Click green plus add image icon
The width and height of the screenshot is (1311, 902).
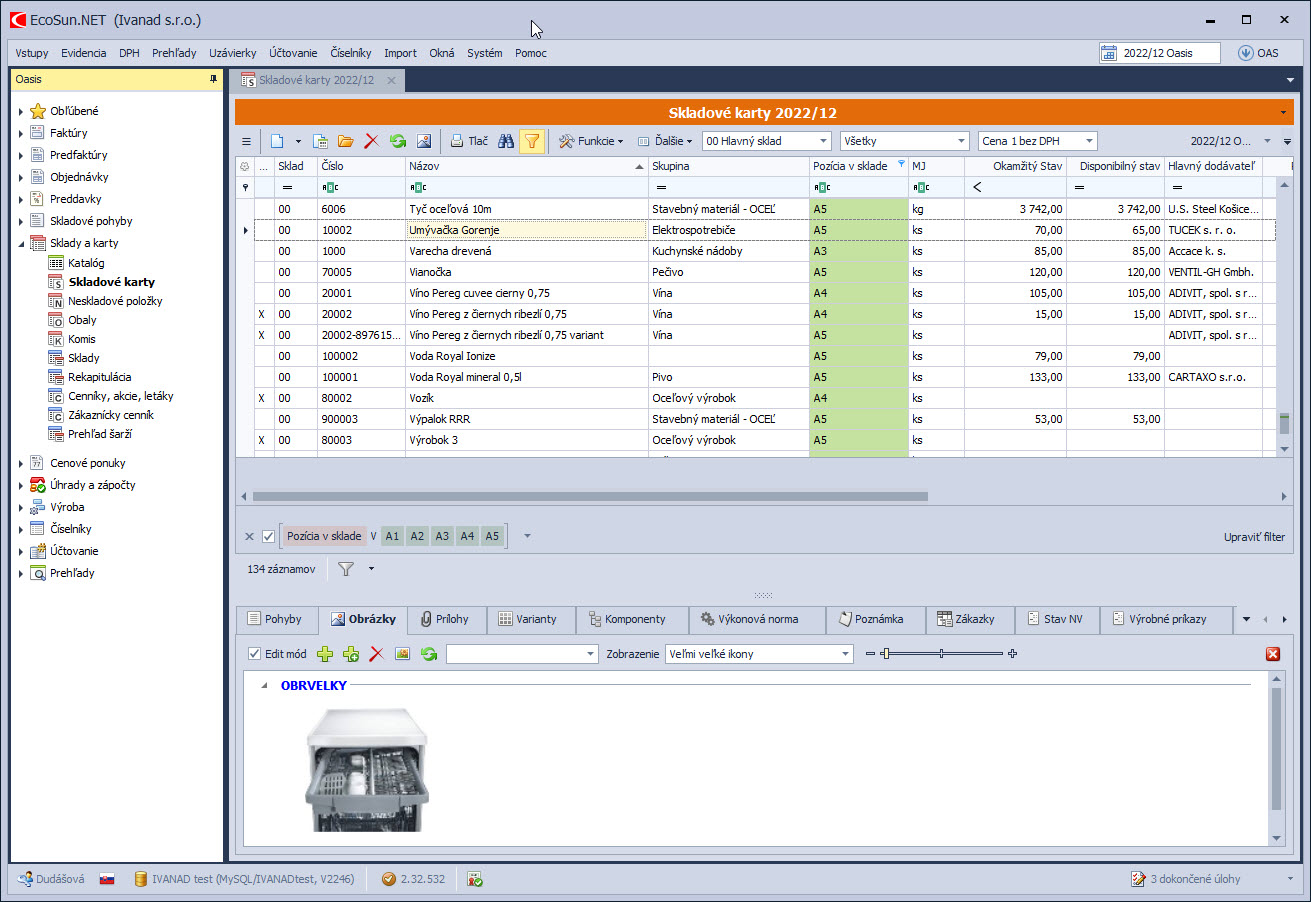pyautogui.click(x=325, y=654)
